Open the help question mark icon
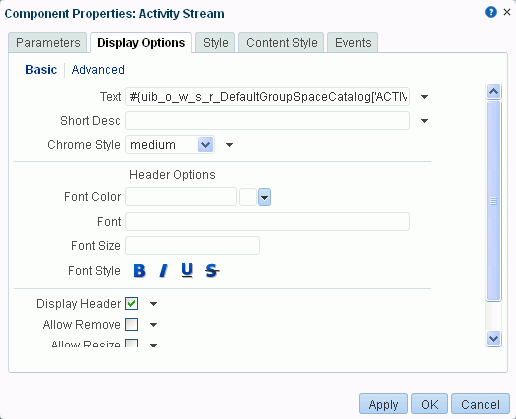The image size is (516, 419). [x=491, y=12]
